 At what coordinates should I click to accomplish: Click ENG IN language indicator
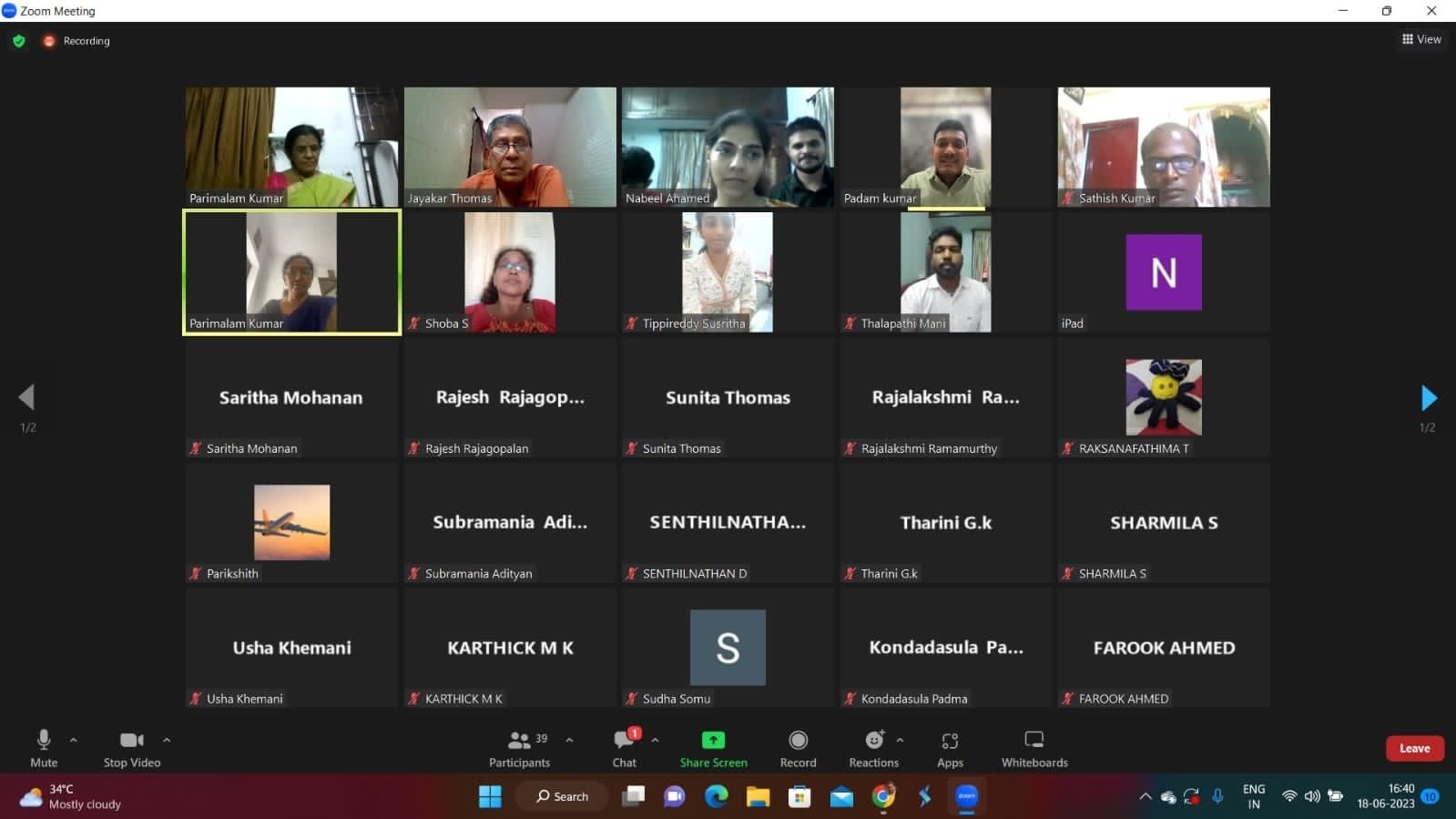(1254, 796)
